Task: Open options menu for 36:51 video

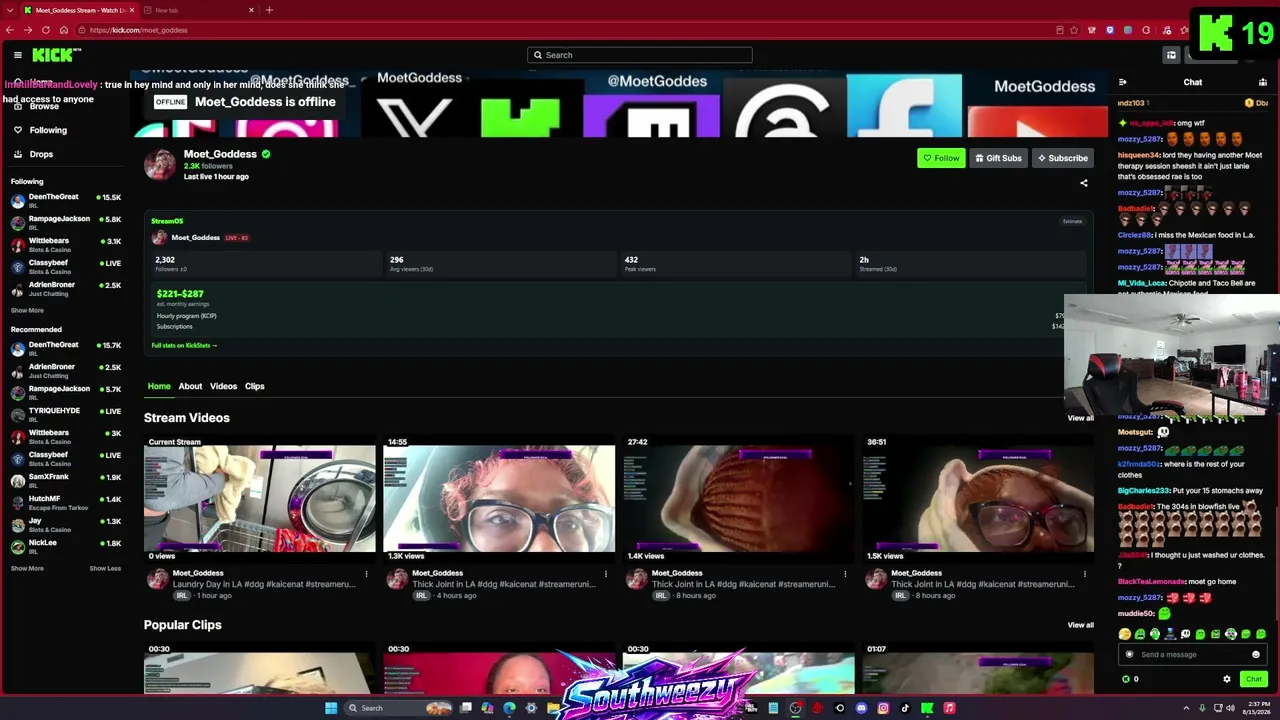Action: (1085, 574)
